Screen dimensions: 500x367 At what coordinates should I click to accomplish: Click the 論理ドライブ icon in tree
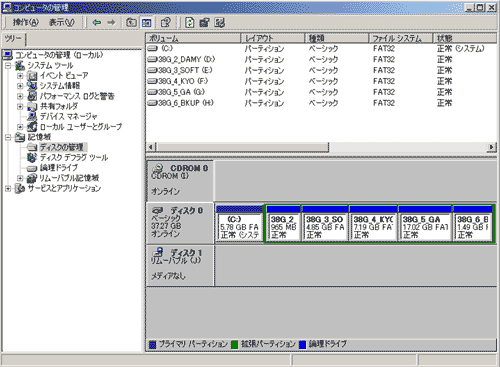point(32,168)
